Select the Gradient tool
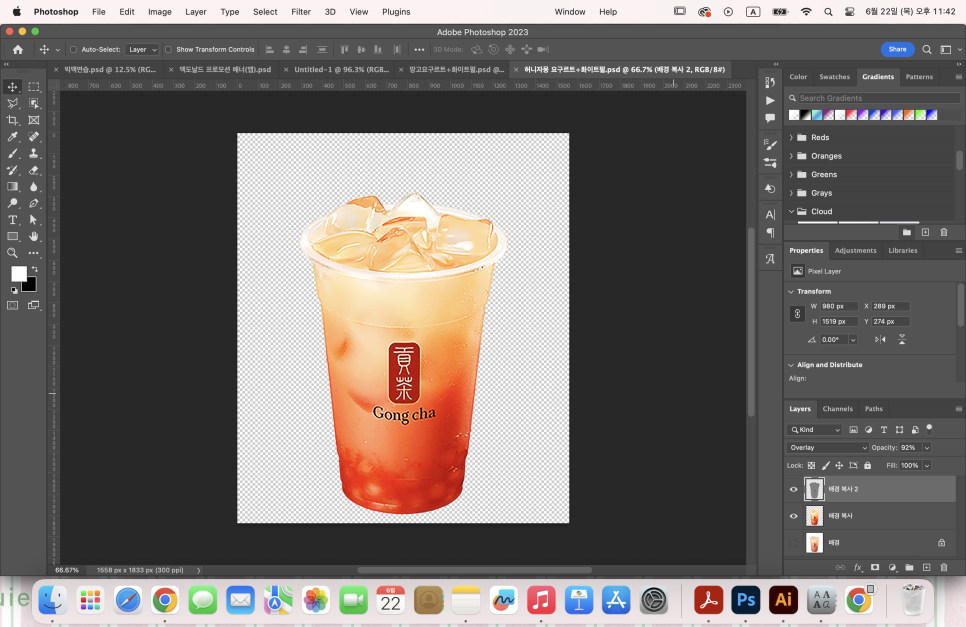The width and height of the screenshot is (966, 627). pyautogui.click(x=12, y=187)
